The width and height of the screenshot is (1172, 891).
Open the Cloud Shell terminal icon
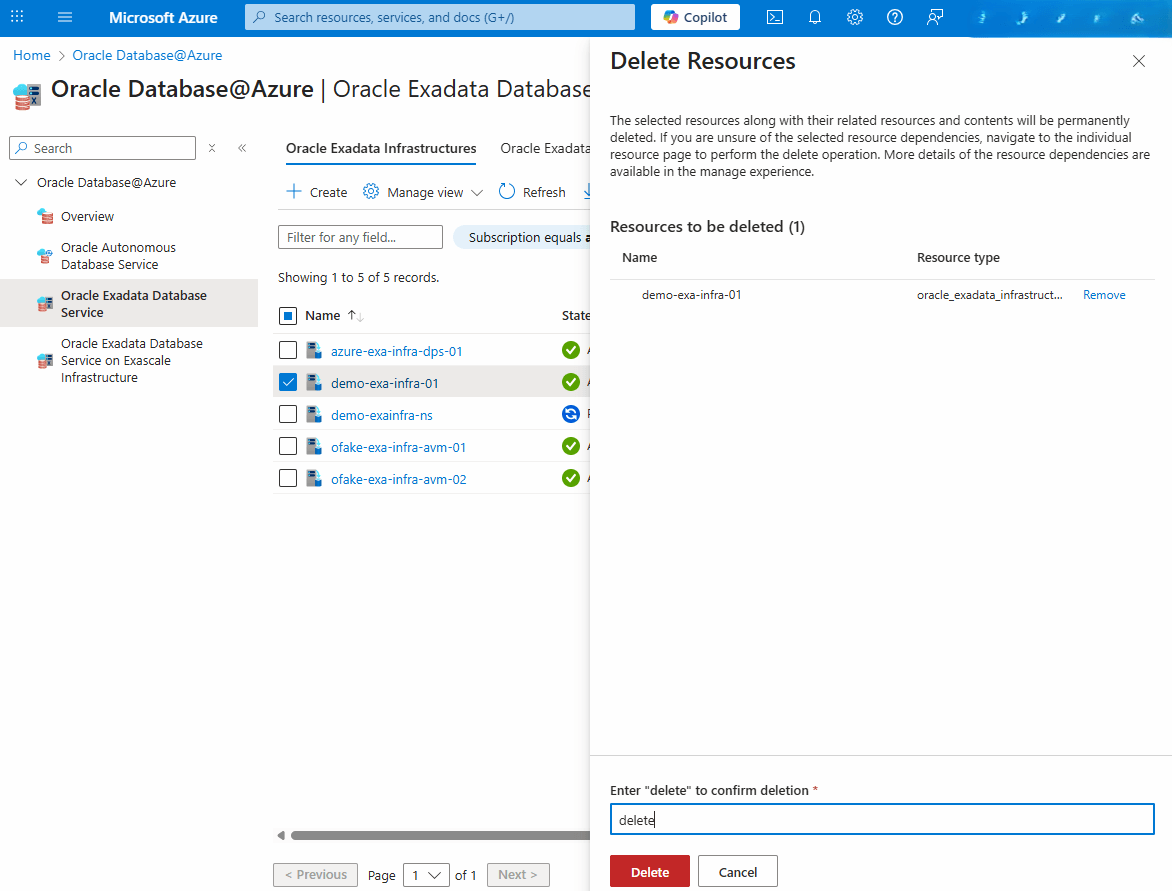coord(774,17)
